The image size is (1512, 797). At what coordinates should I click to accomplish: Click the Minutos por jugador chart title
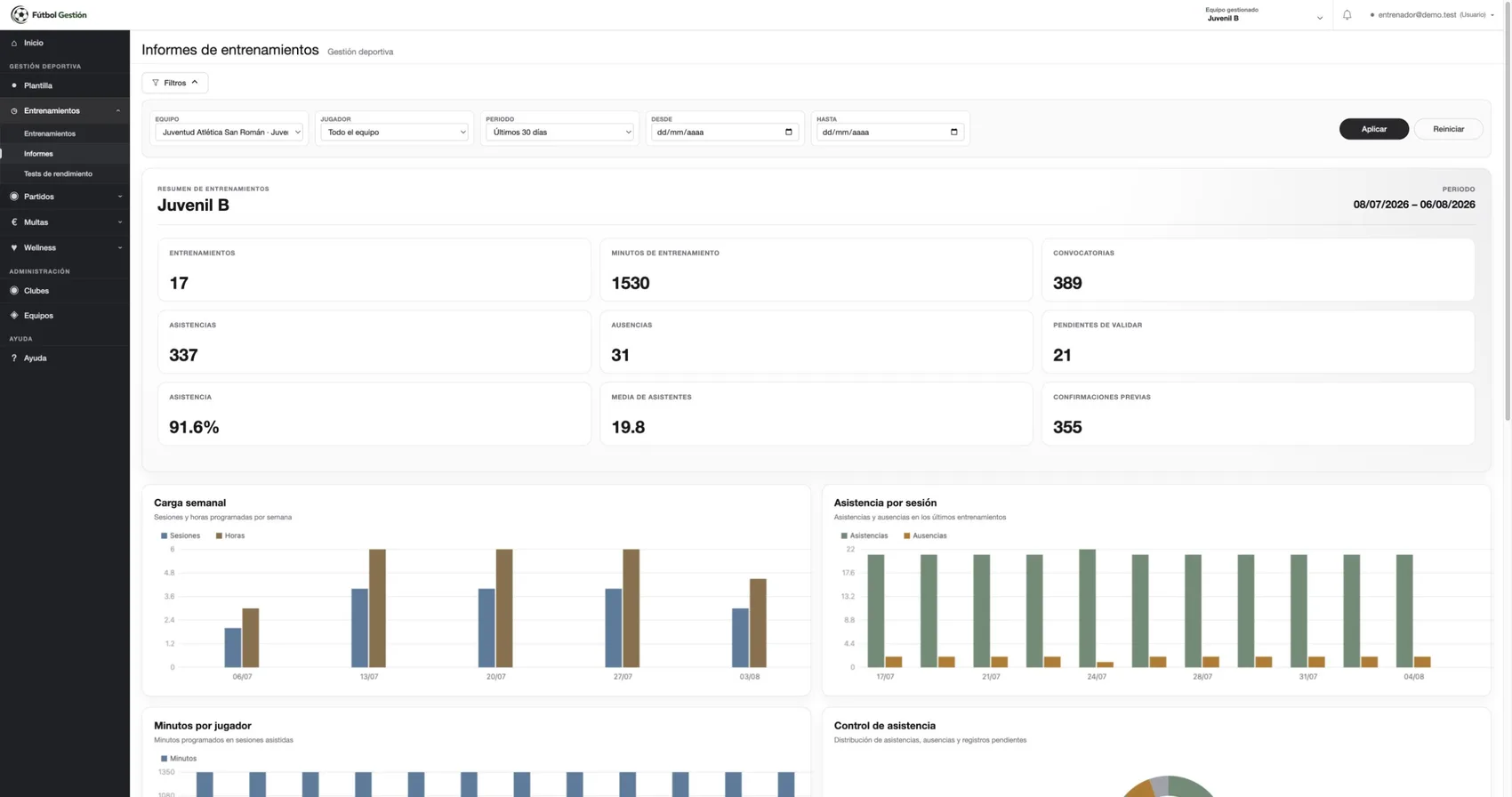[x=203, y=726]
